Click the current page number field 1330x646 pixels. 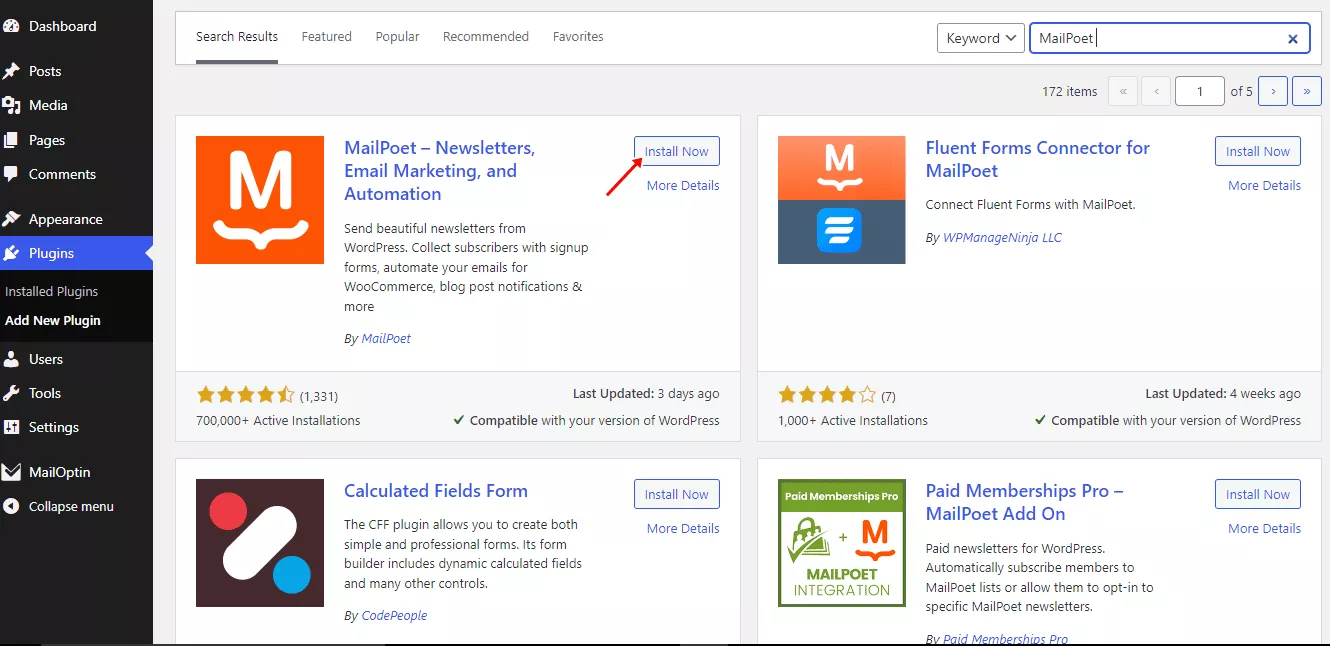coord(1200,91)
